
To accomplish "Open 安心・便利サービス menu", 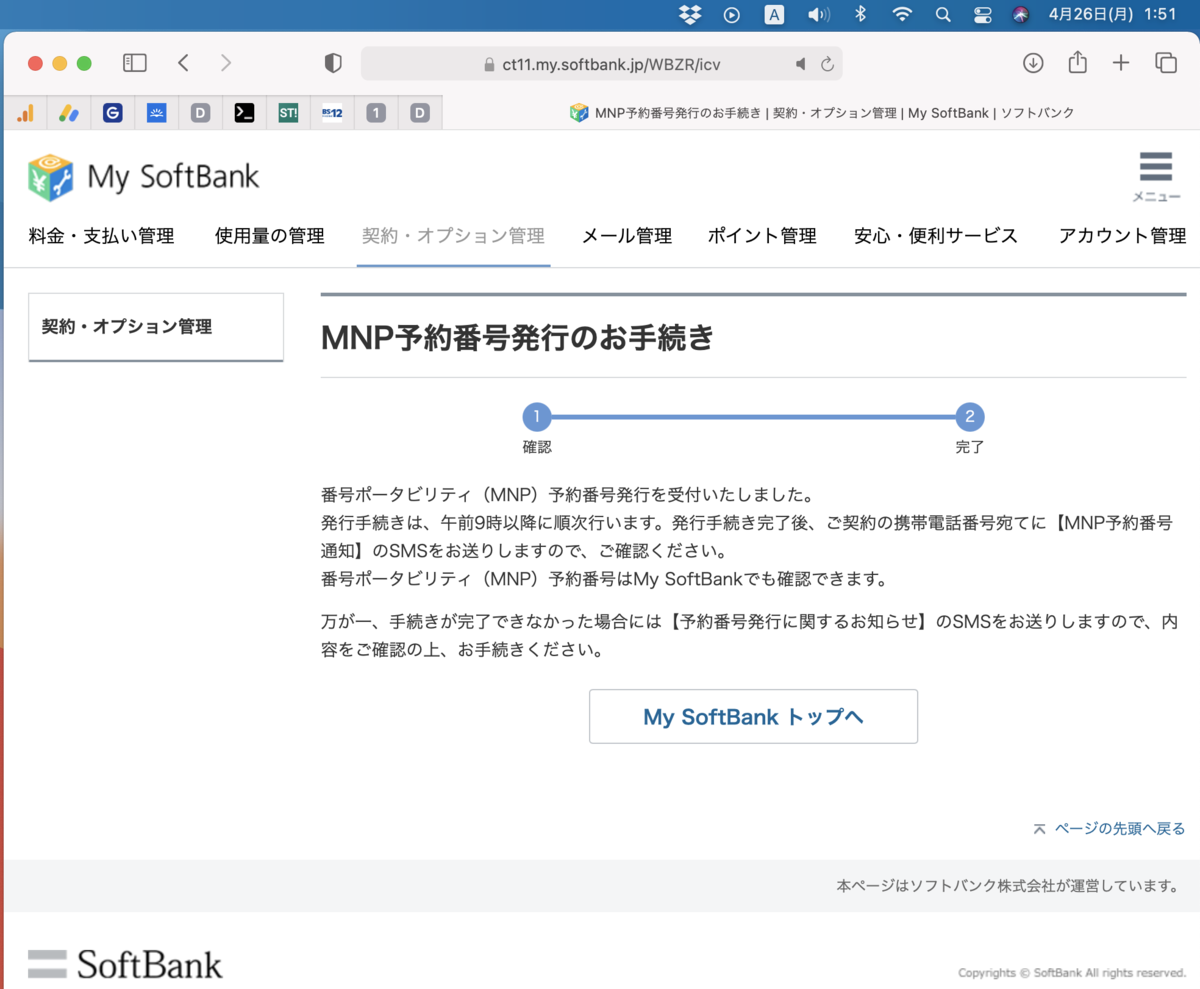I will (x=936, y=236).
